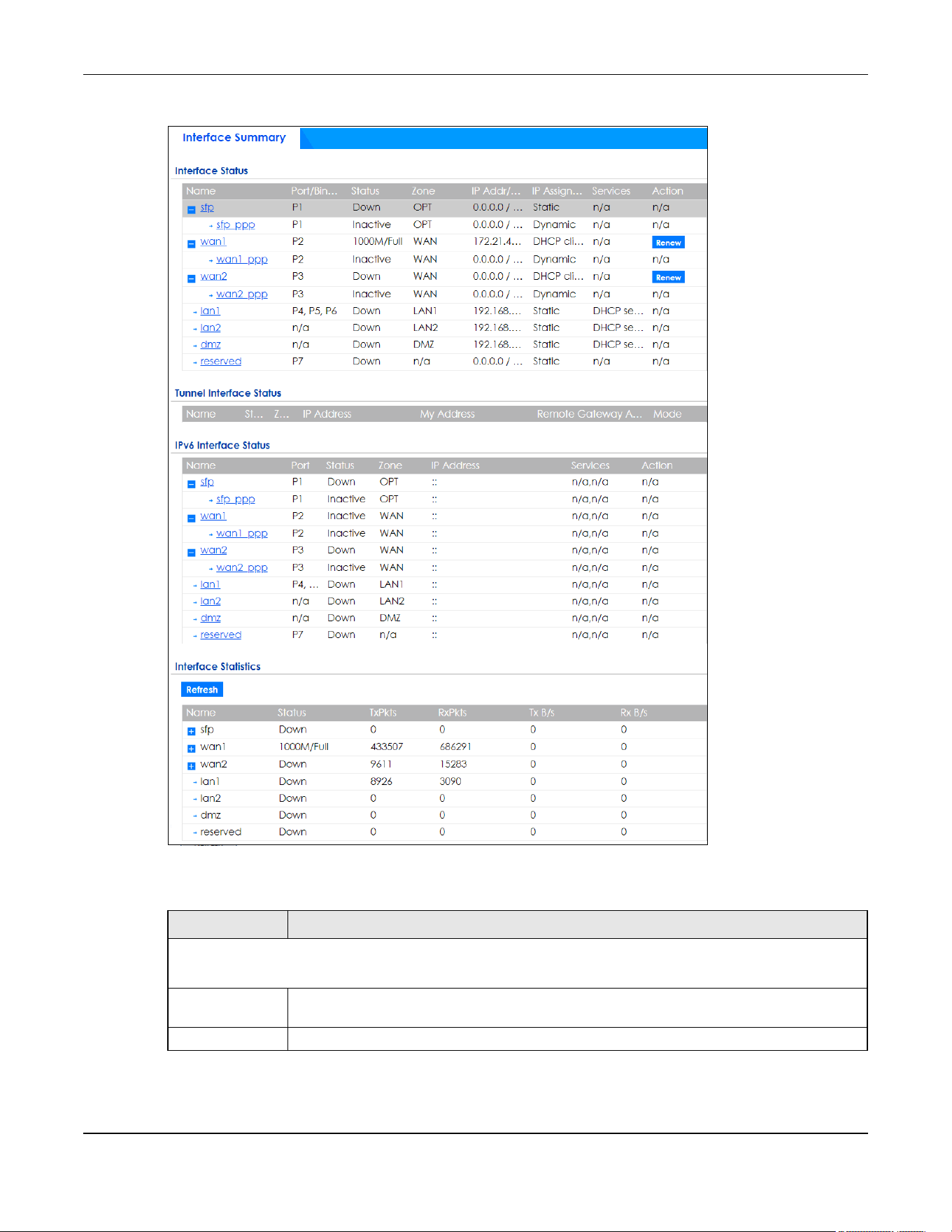
Task: Collapse the sfp row in IPv6 Interface Status
Action: point(191,483)
